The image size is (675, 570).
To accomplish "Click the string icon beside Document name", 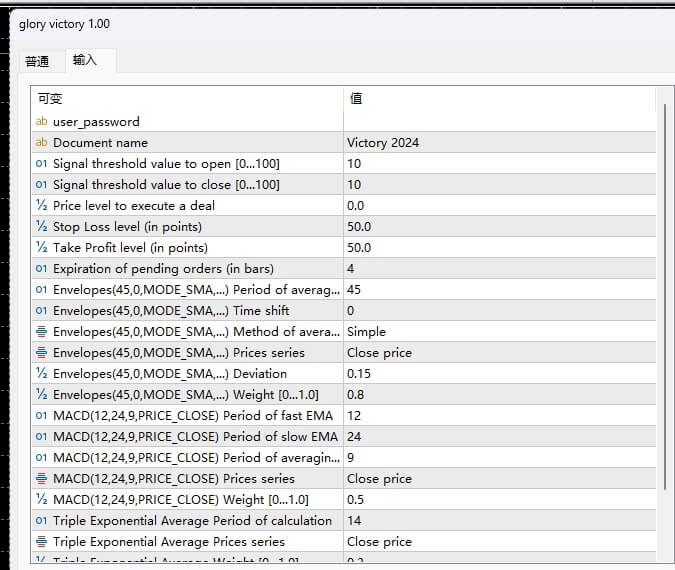I will (41, 142).
